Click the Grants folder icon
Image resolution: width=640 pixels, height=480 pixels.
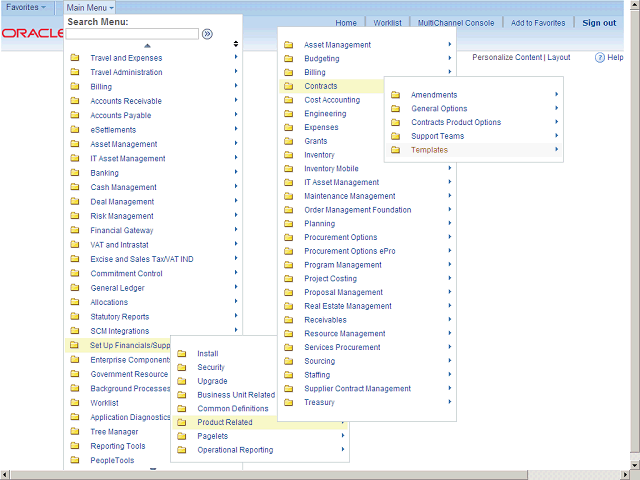tap(289, 141)
